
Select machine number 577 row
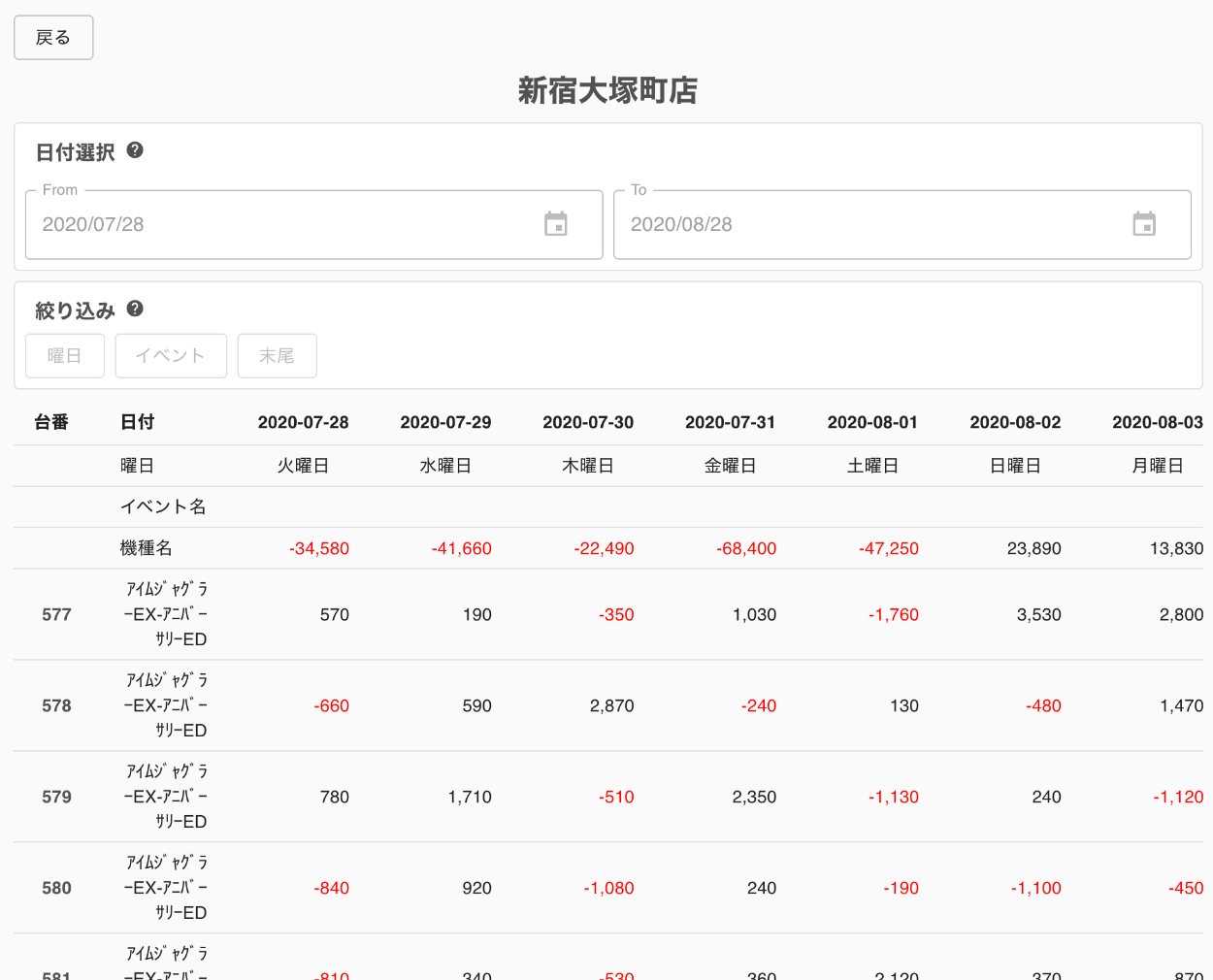[56, 614]
